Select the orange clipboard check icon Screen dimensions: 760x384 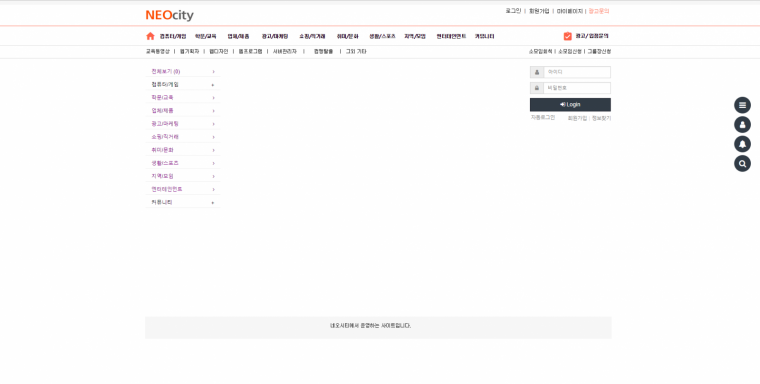(x=568, y=36)
